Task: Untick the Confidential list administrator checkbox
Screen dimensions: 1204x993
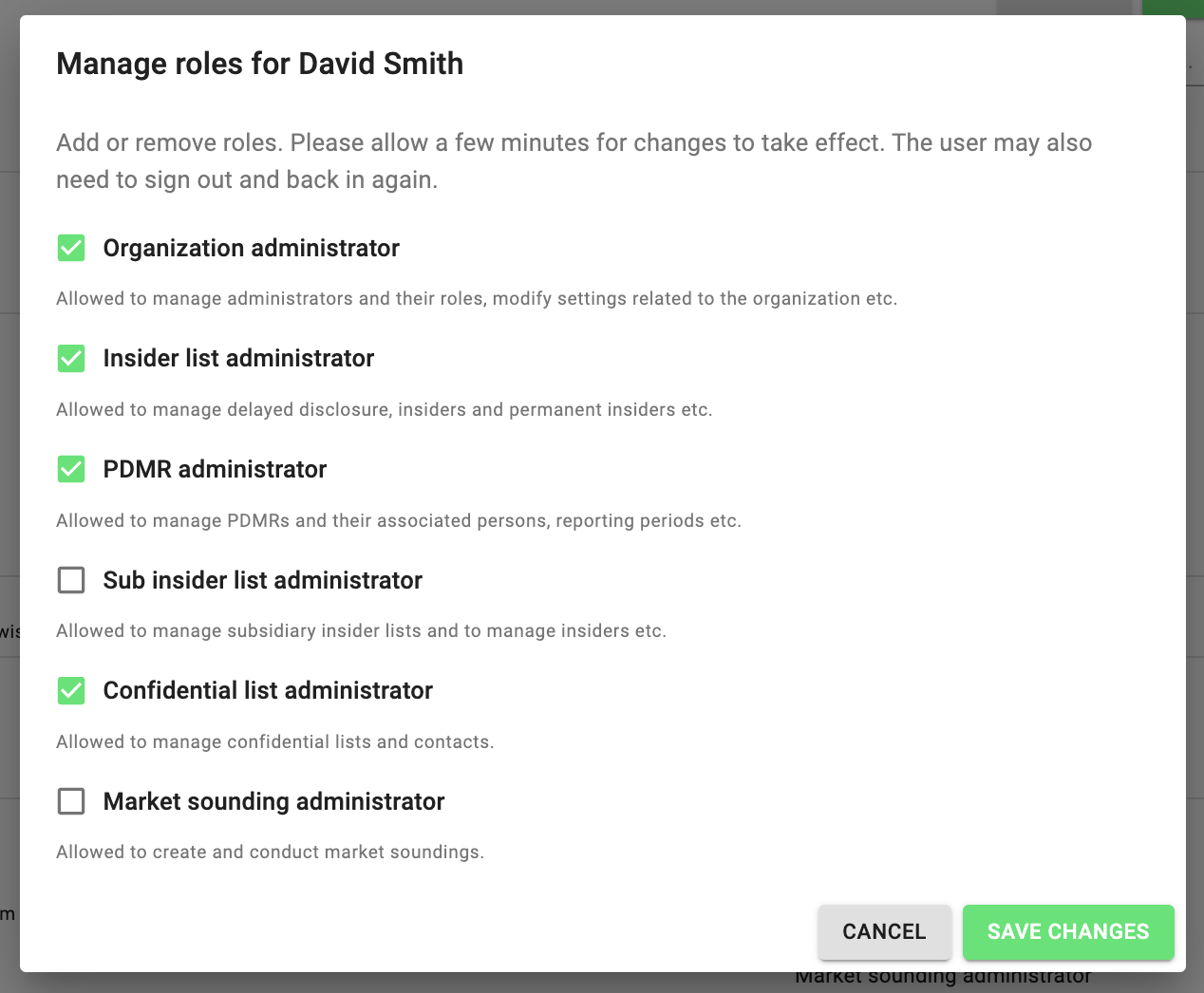Action: [x=71, y=690]
